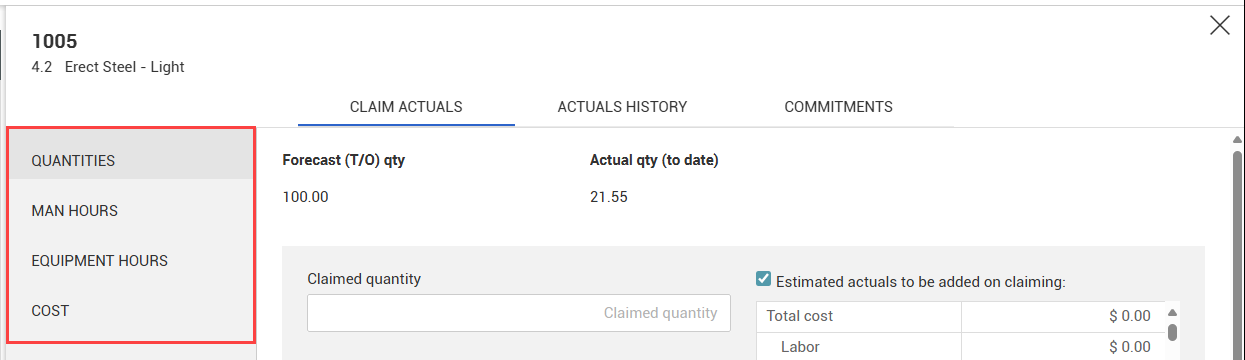
Task: Click the Forecast (T/O) qty value 100.00
Action: pyautogui.click(x=306, y=197)
